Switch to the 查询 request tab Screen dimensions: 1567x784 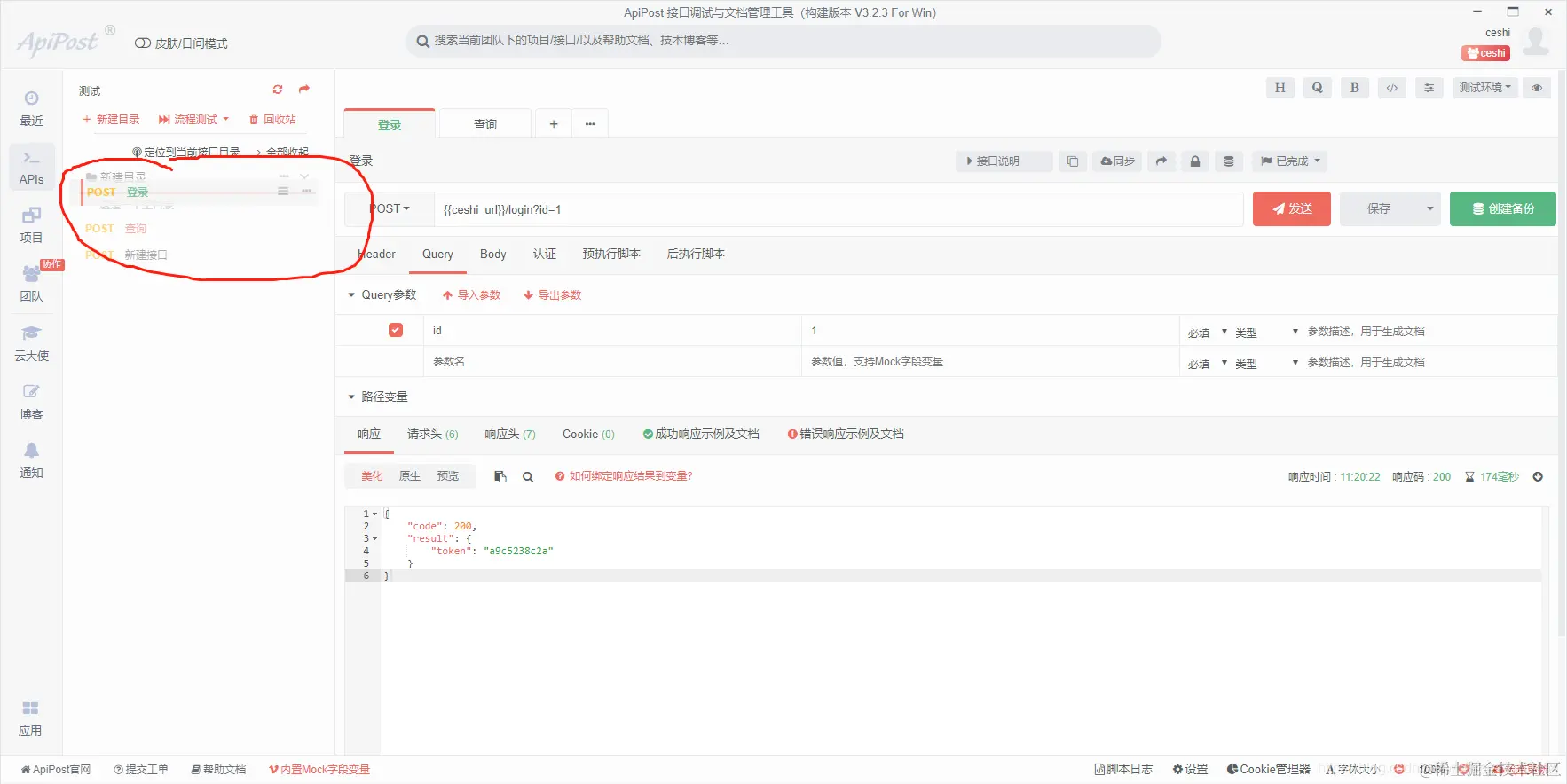tap(485, 124)
